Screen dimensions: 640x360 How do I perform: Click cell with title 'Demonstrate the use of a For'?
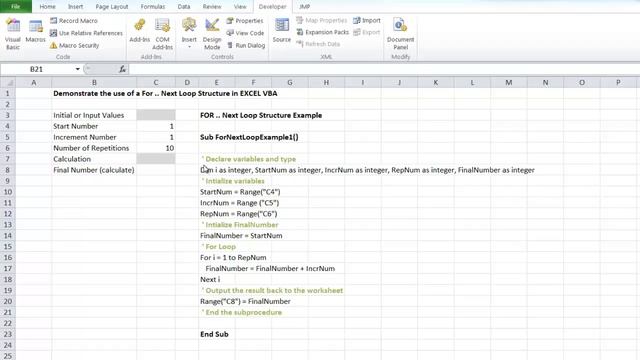[165, 93]
